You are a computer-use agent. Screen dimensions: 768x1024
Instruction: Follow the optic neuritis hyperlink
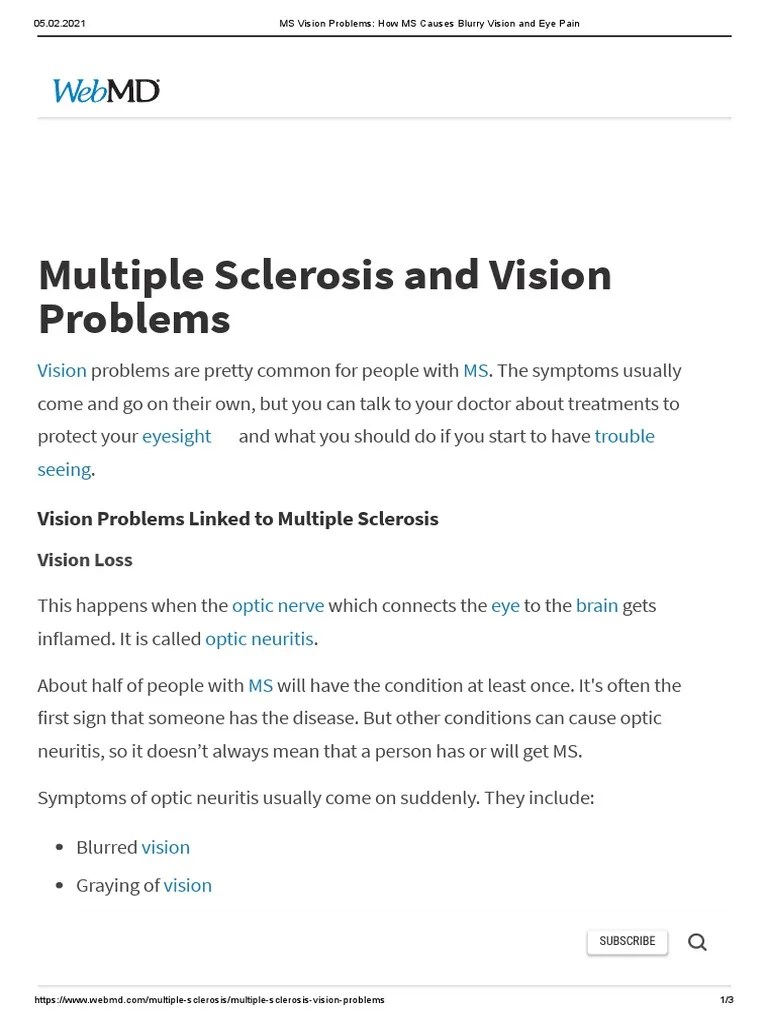(259, 638)
